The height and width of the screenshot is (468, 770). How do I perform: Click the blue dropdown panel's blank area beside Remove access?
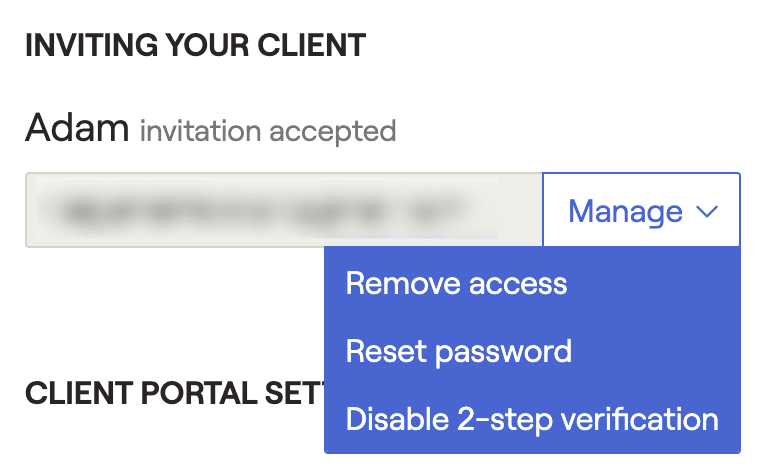[x=653, y=283]
